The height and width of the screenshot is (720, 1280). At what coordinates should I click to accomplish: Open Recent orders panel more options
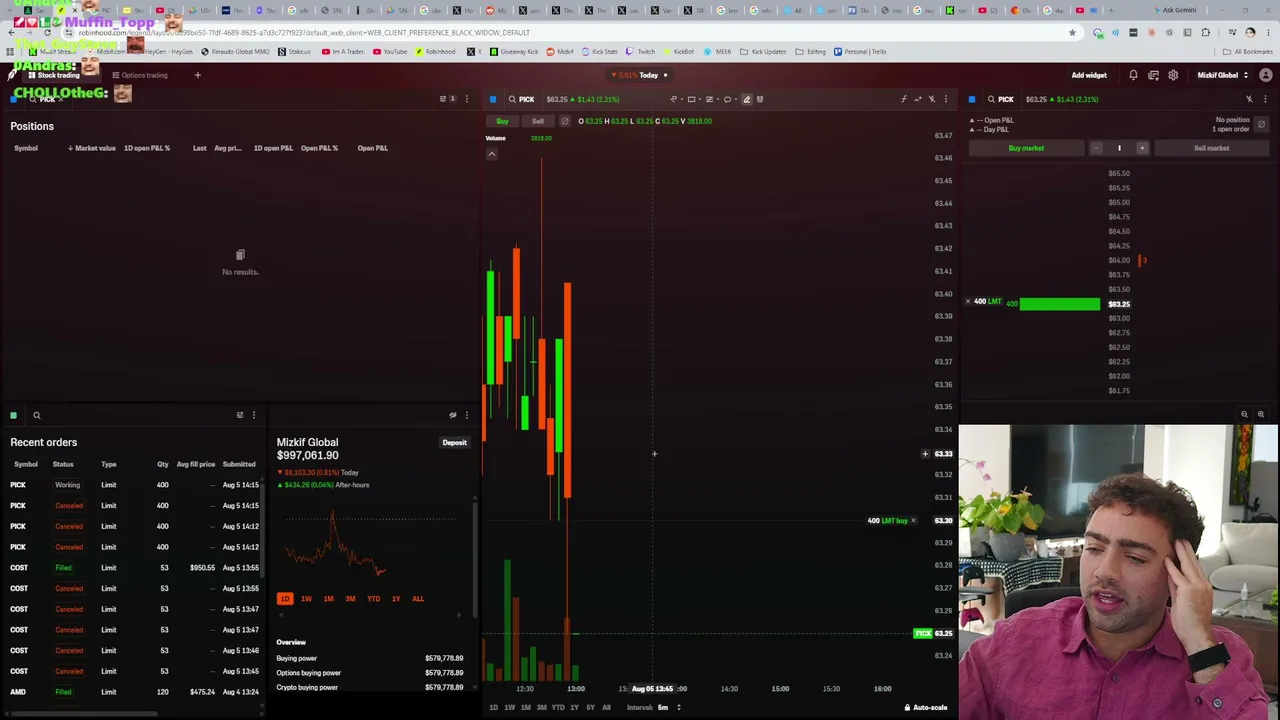click(253, 415)
